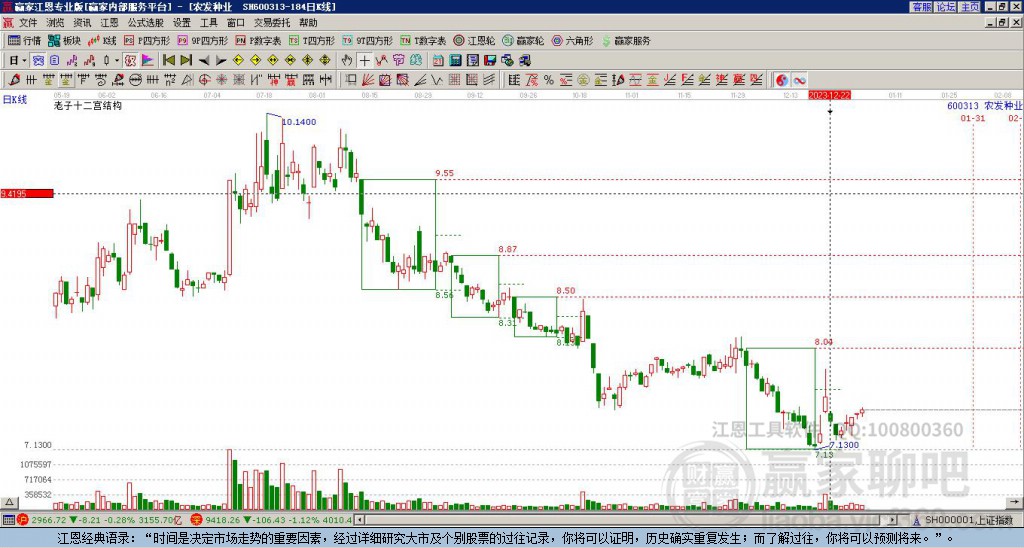Open the 浏览 menu

tap(55, 23)
